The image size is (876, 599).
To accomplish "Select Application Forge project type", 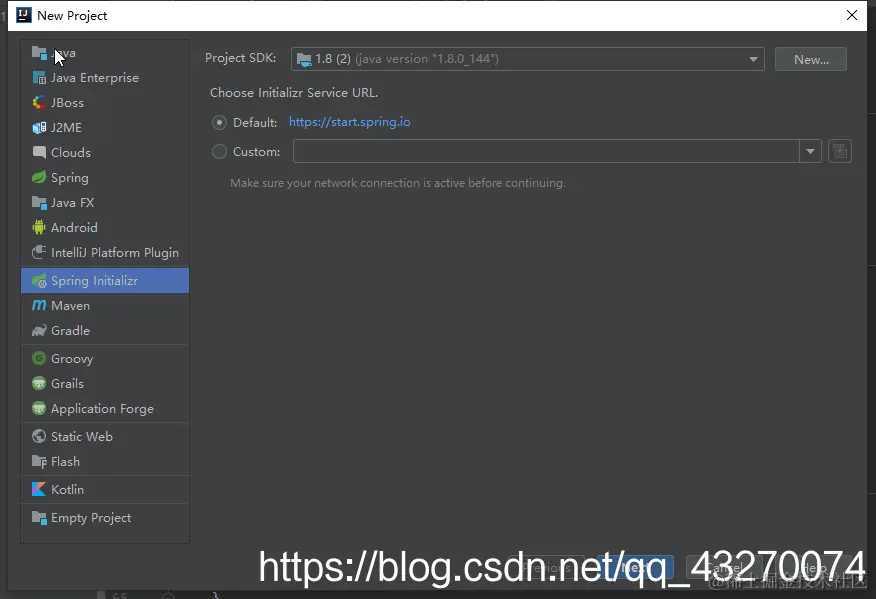I will (105, 408).
